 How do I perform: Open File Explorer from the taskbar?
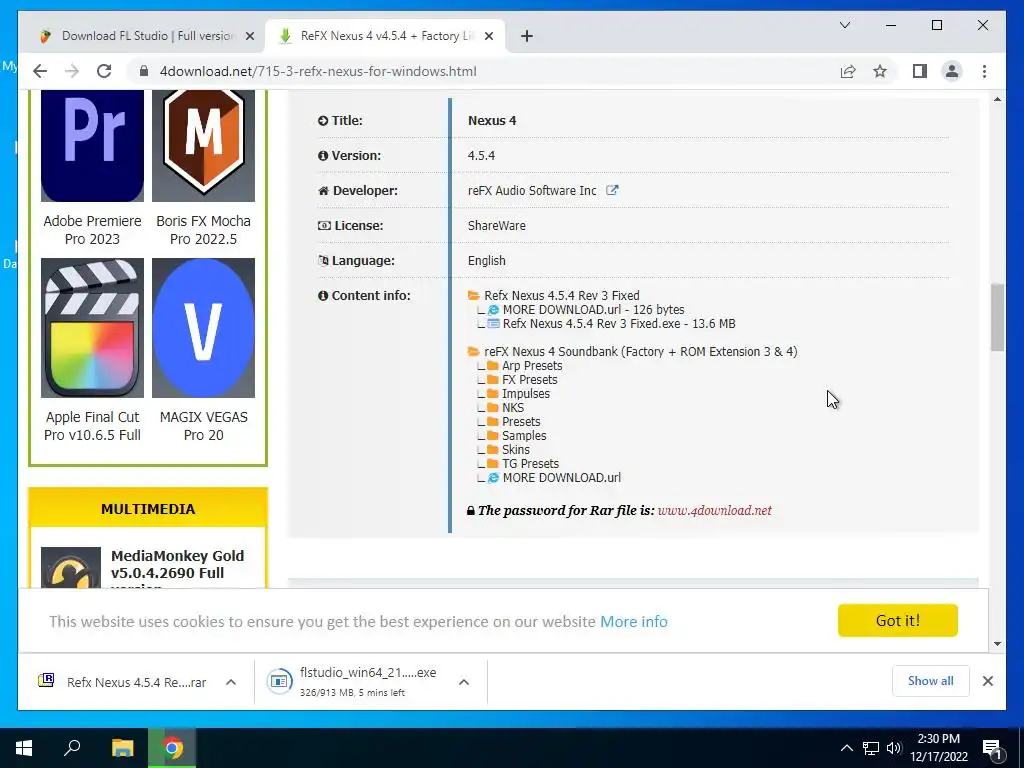pyautogui.click(x=122, y=748)
